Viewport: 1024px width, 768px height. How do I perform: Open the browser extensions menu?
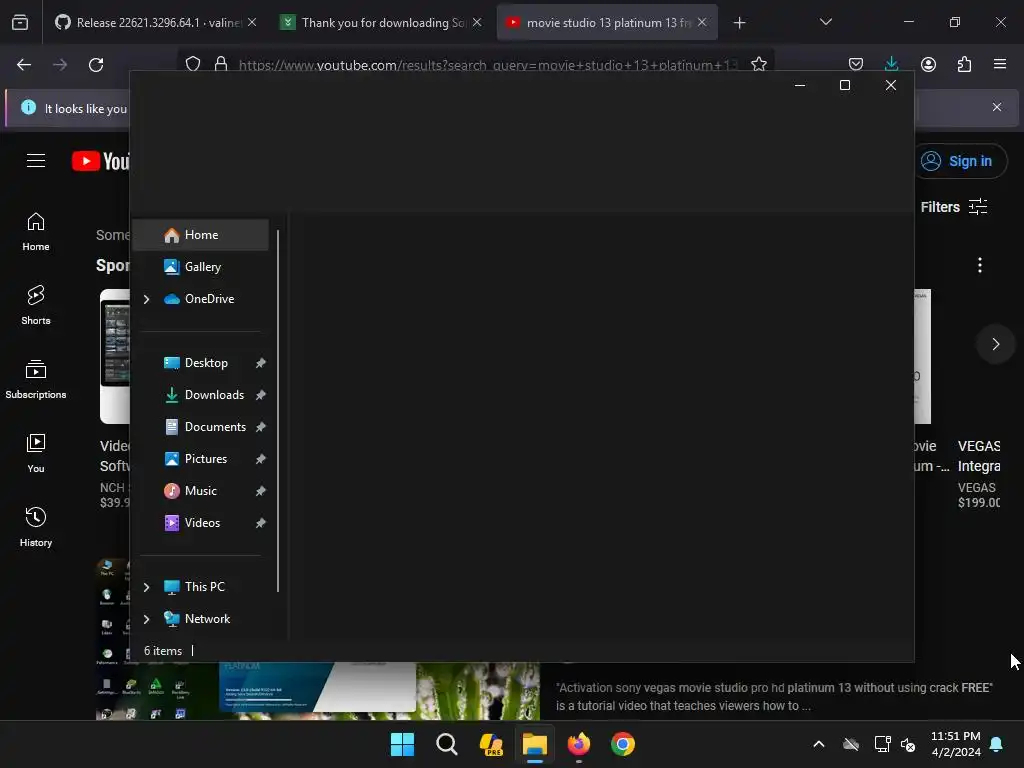coord(964,64)
